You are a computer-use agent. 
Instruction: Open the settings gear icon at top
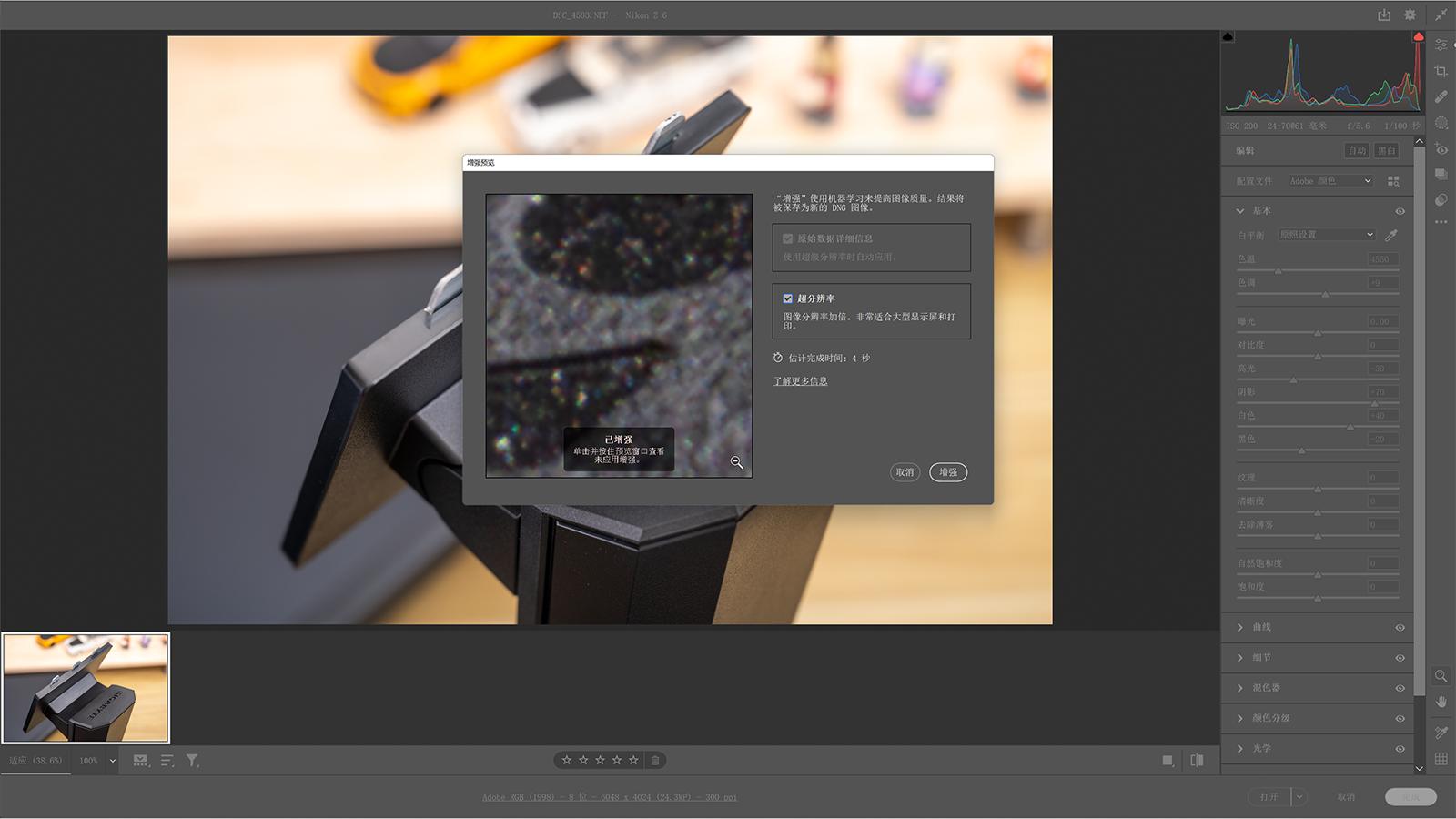pos(1410,15)
